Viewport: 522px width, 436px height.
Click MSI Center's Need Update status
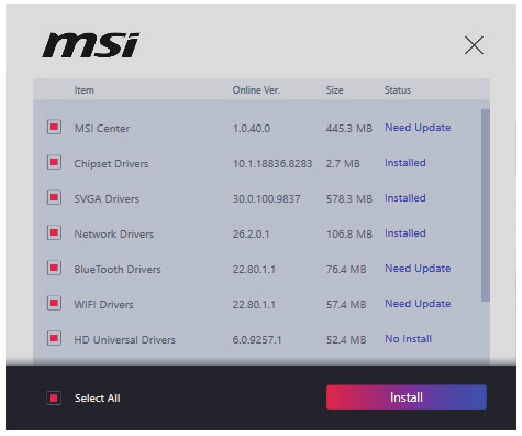pyautogui.click(x=418, y=127)
